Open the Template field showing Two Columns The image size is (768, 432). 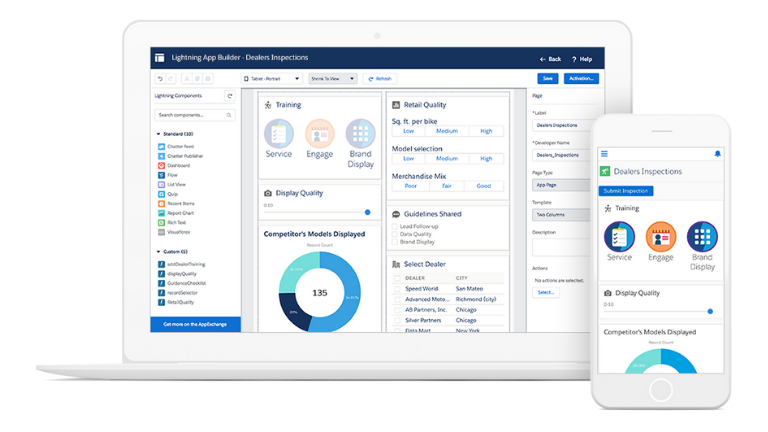[561, 215]
